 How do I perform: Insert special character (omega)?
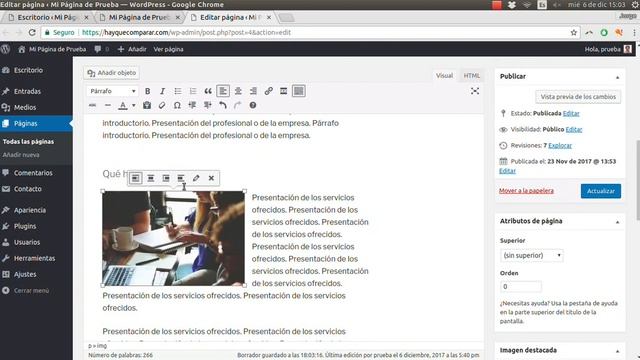click(177, 105)
